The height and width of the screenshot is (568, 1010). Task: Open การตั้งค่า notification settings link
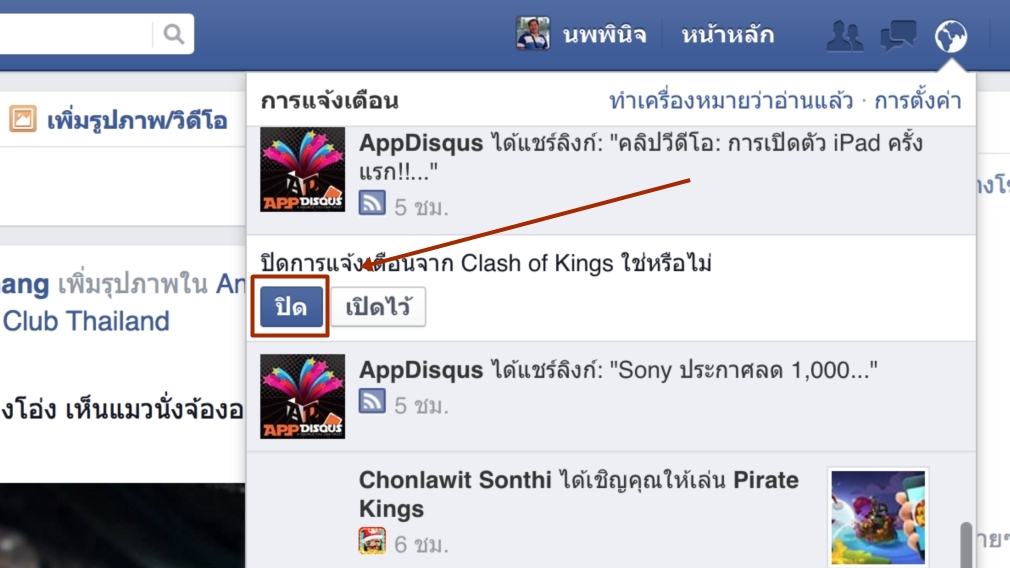pos(918,100)
